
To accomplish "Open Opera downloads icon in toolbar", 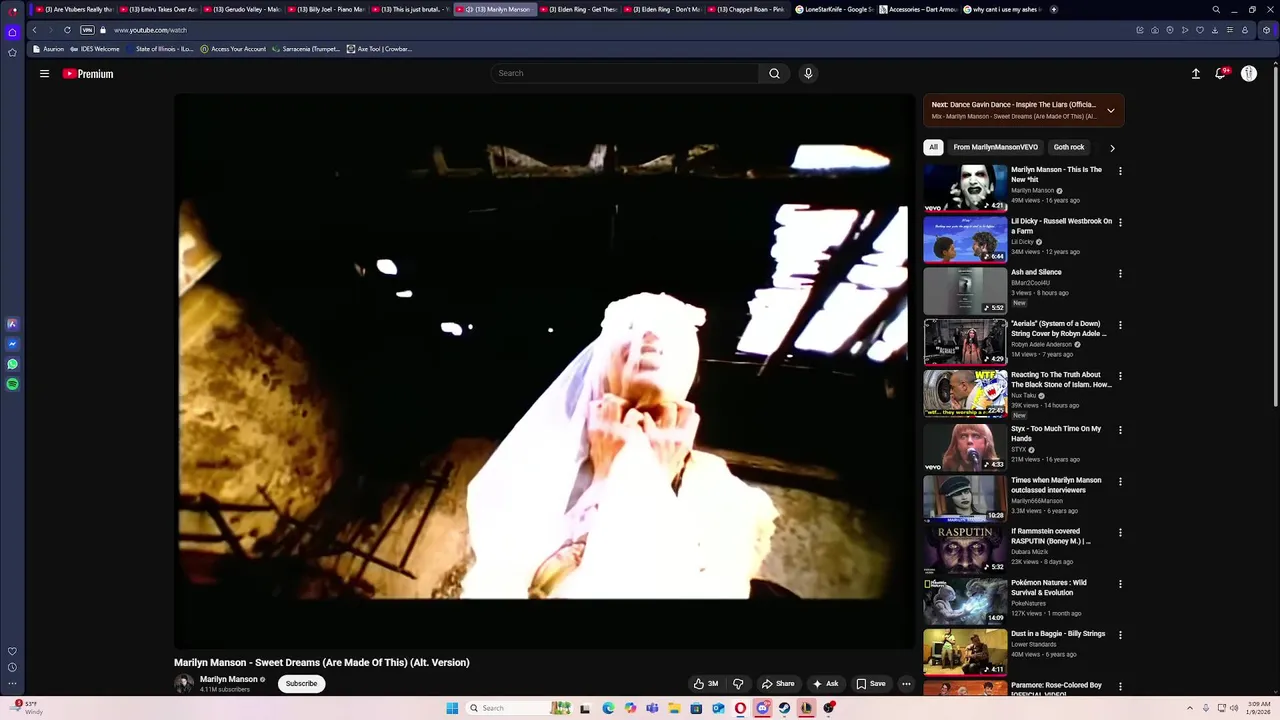I will [x=1215, y=30].
